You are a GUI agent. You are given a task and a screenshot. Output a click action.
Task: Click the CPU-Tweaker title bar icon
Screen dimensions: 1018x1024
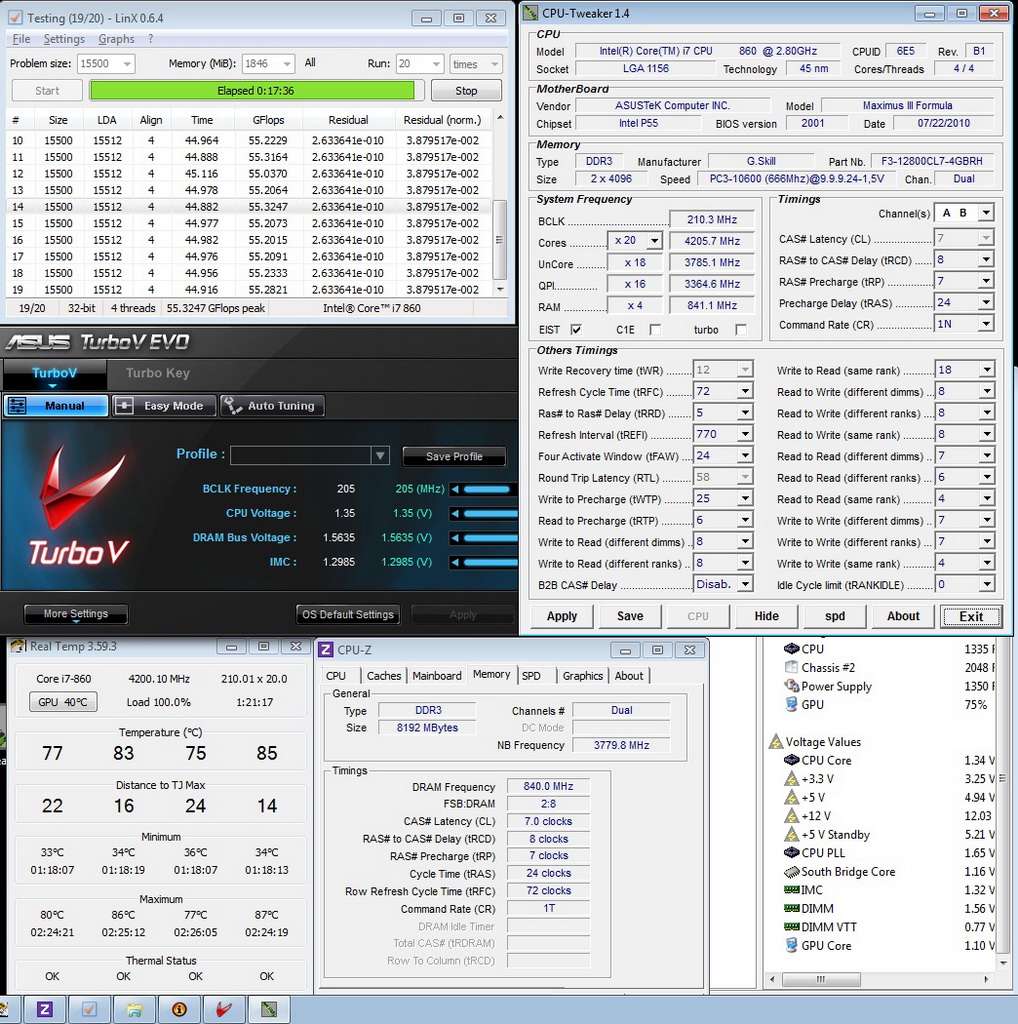coord(531,13)
